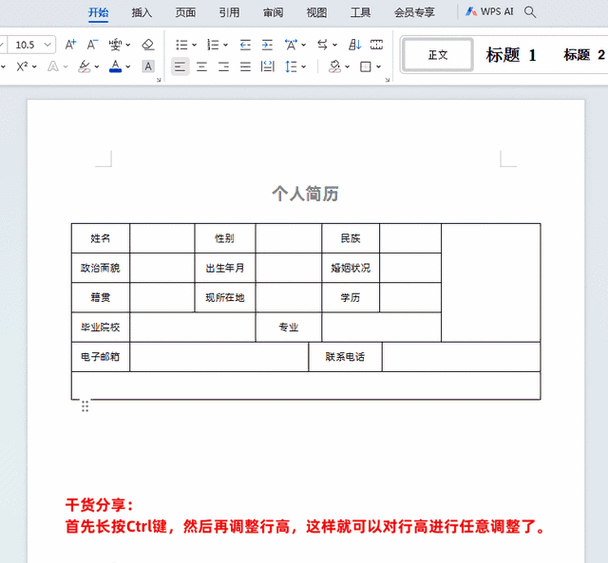Apply shading with paint bucket icon
The width and height of the screenshot is (608, 563).
coord(334,67)
